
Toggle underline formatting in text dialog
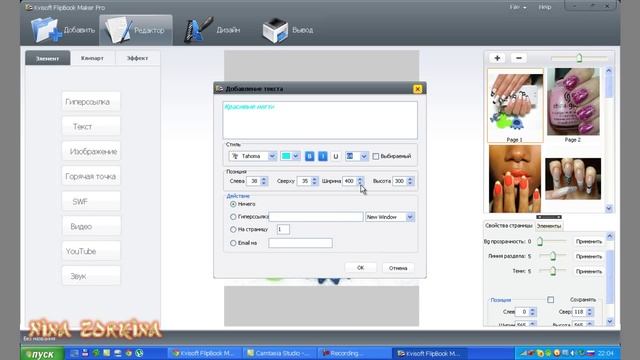click(336, 156)
